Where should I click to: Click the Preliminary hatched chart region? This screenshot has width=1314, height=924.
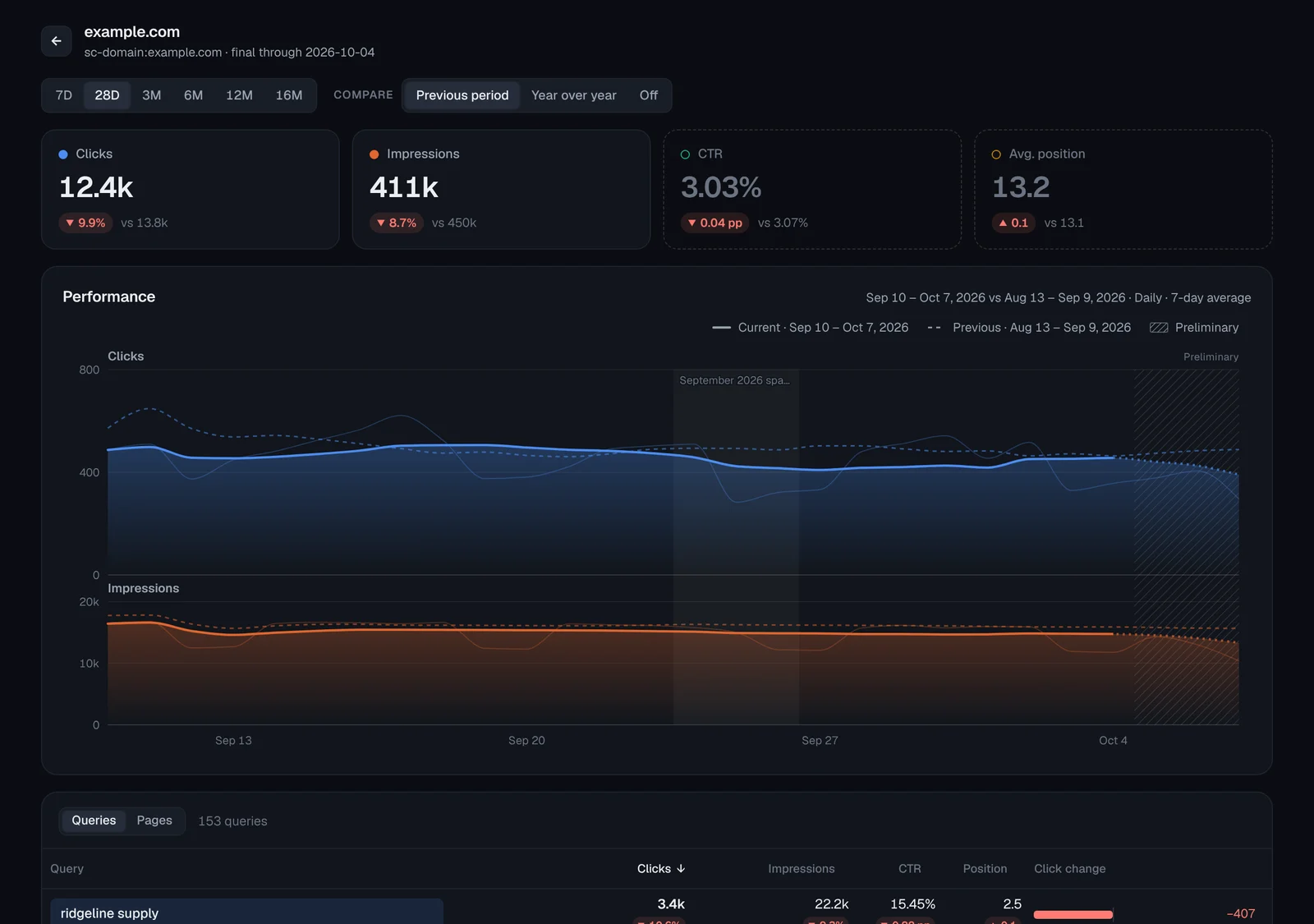click(x=1187, y=546)
